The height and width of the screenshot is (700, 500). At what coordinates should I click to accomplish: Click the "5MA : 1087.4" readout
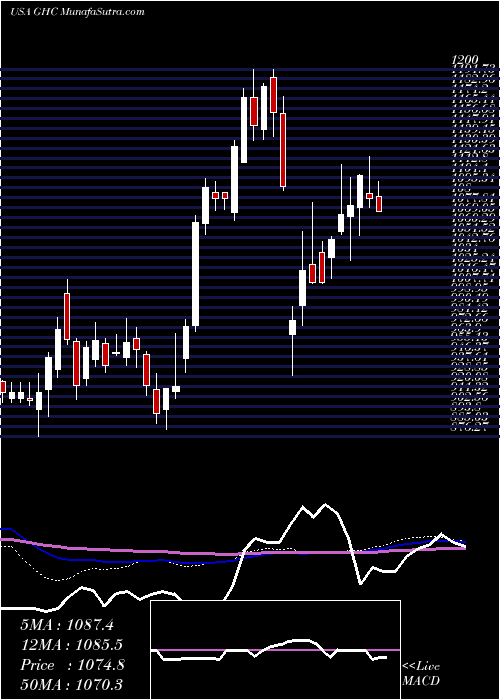67,625
